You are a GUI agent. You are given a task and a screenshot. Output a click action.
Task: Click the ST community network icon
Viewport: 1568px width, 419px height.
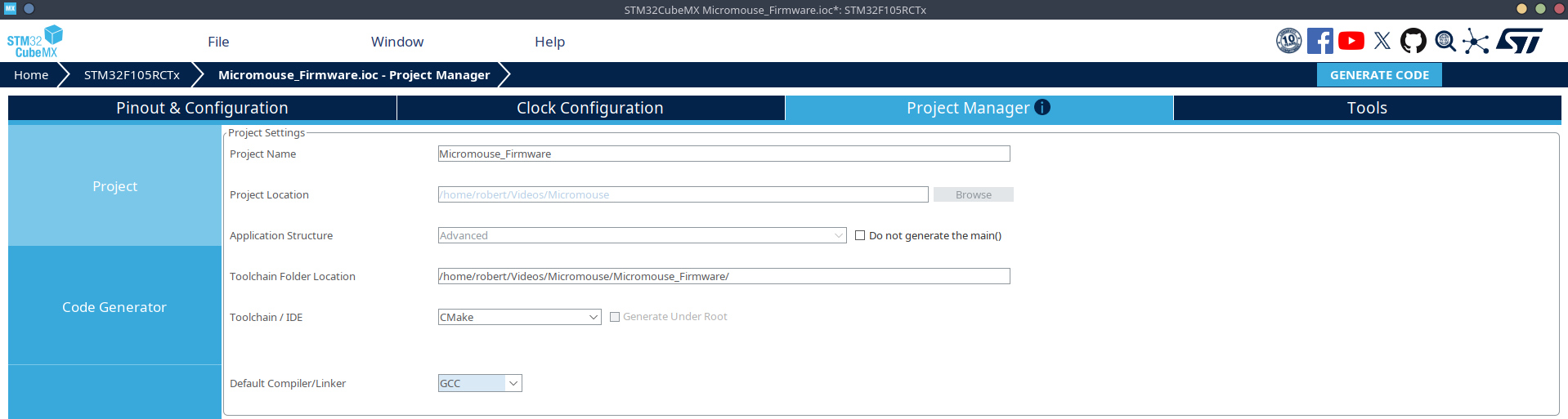(1476, 41)
